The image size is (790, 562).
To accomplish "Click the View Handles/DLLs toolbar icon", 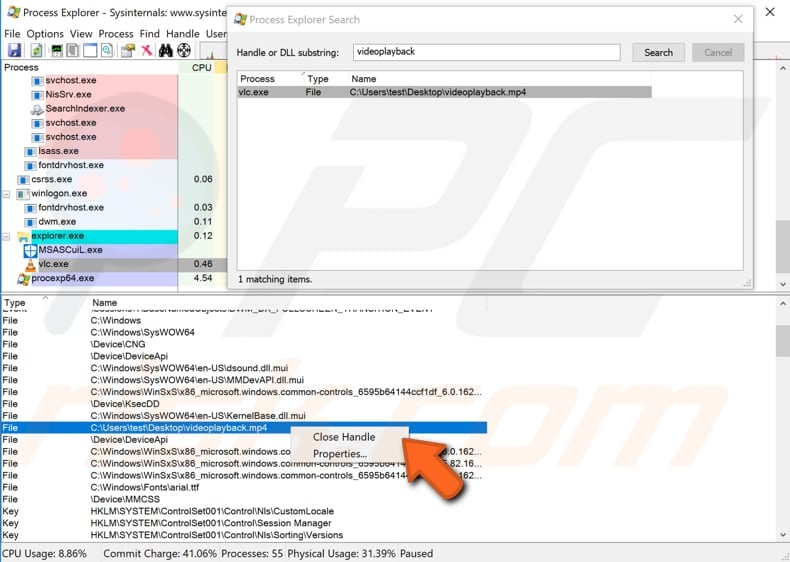I will click(x=107, y=50).
